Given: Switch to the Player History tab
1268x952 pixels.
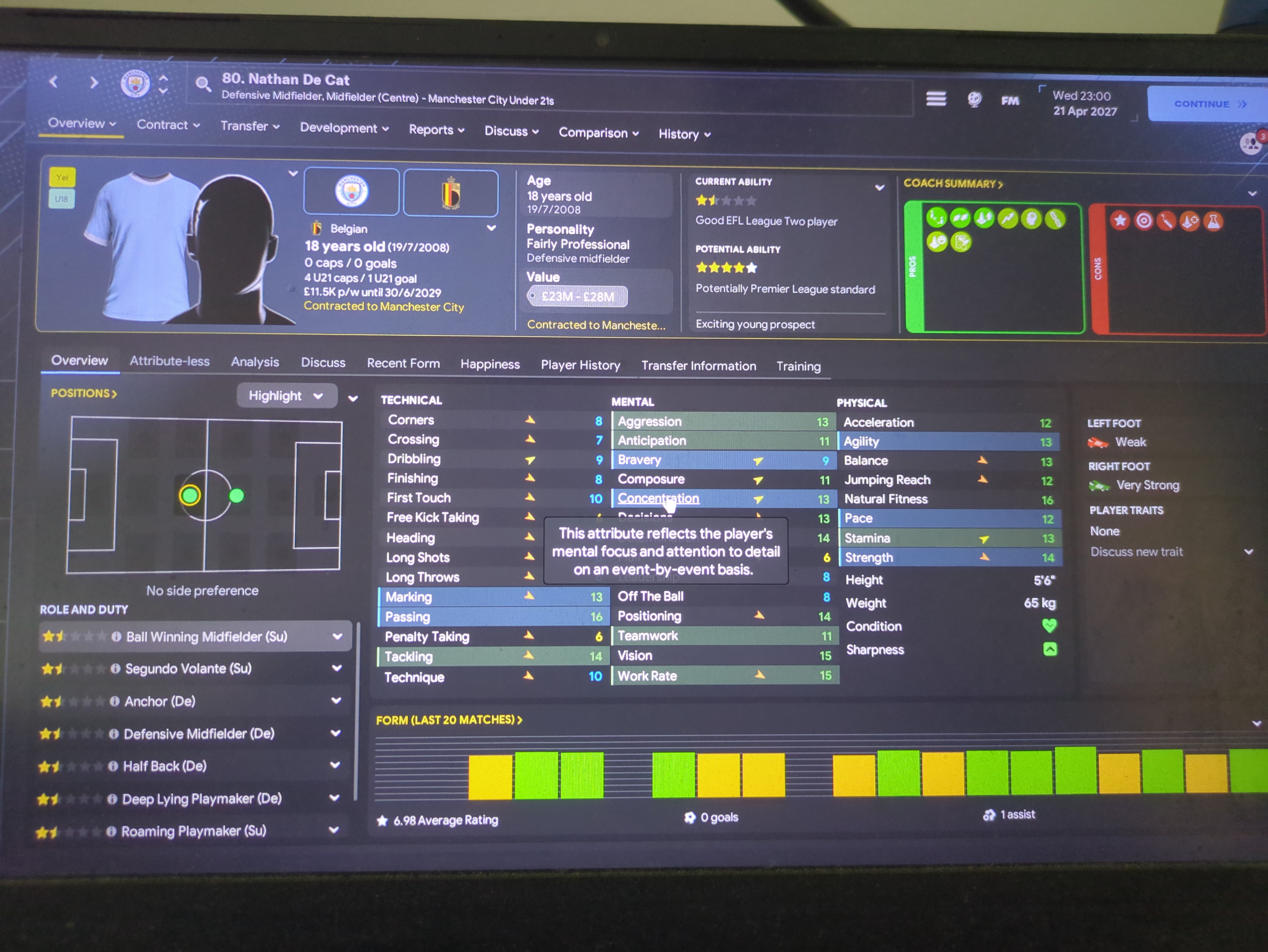Looking at the screenshot, I should (x=580, y=365).
